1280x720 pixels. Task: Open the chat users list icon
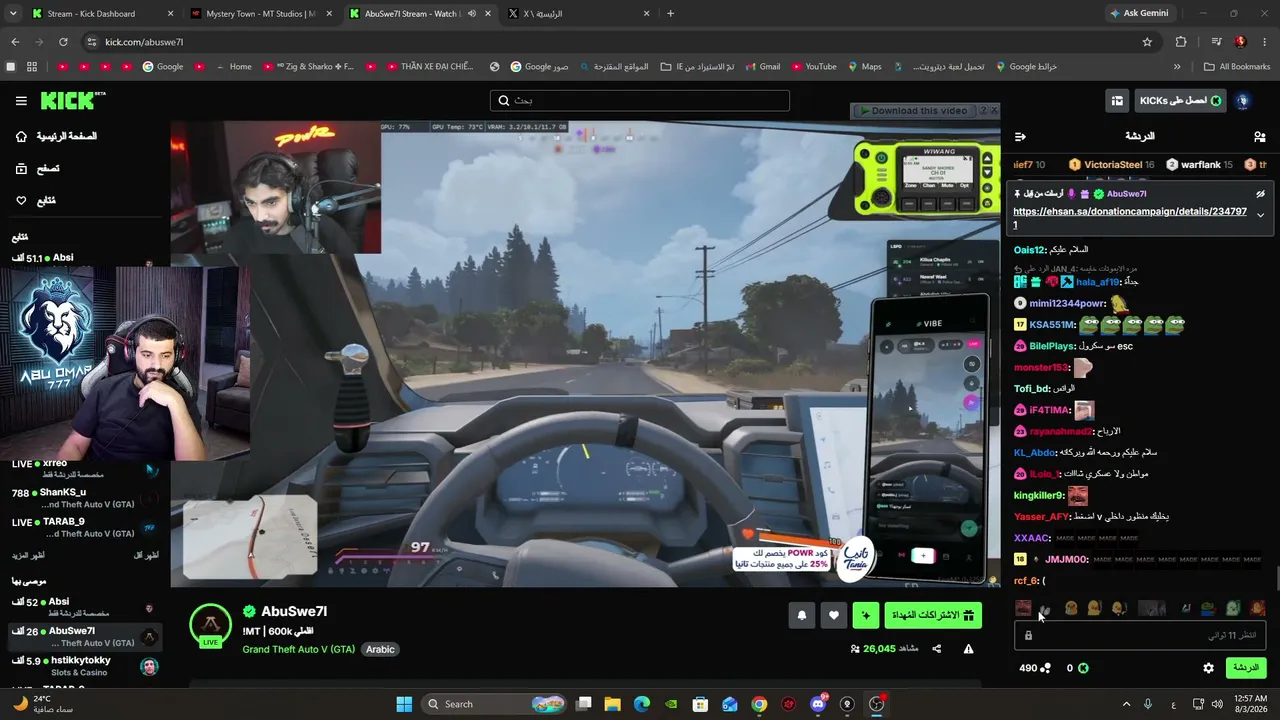click(1259, 136)
